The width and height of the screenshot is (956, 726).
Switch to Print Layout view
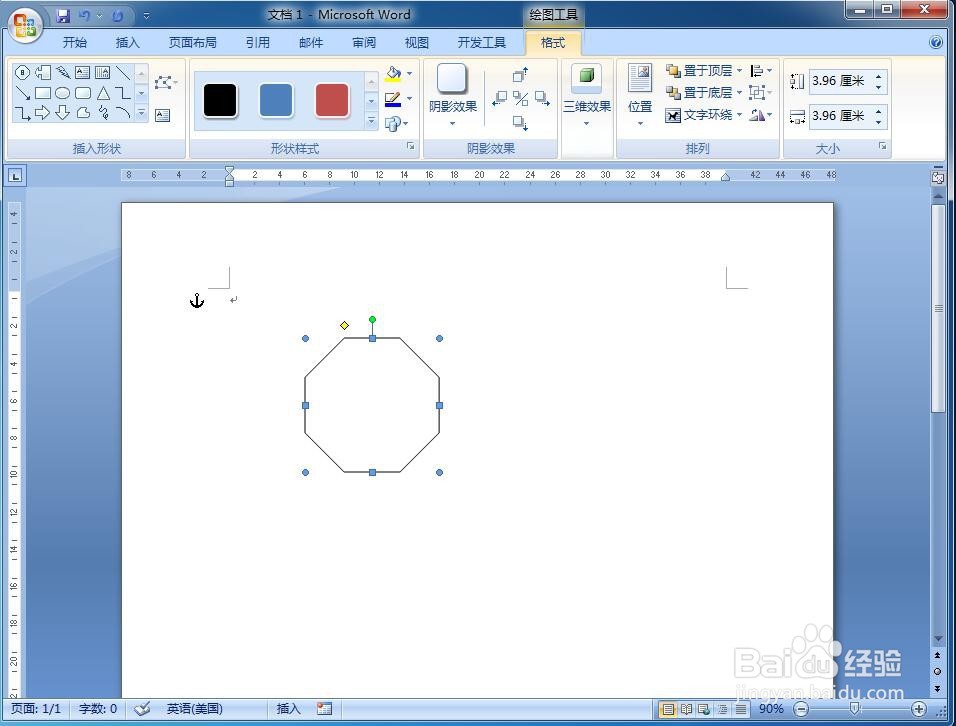[x=668, y=709]
